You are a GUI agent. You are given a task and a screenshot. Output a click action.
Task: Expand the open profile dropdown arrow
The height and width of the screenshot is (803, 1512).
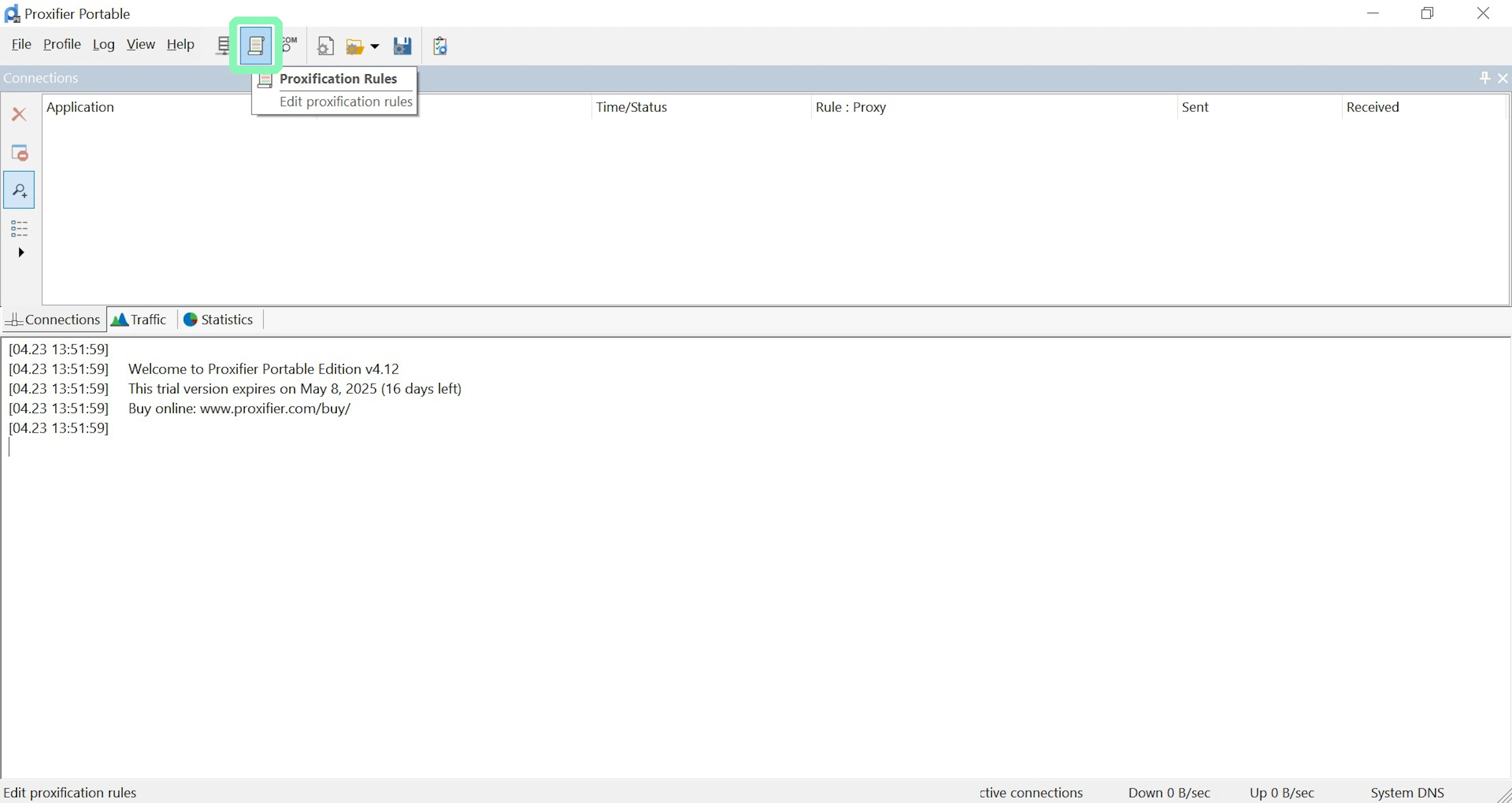click(374, 46)
